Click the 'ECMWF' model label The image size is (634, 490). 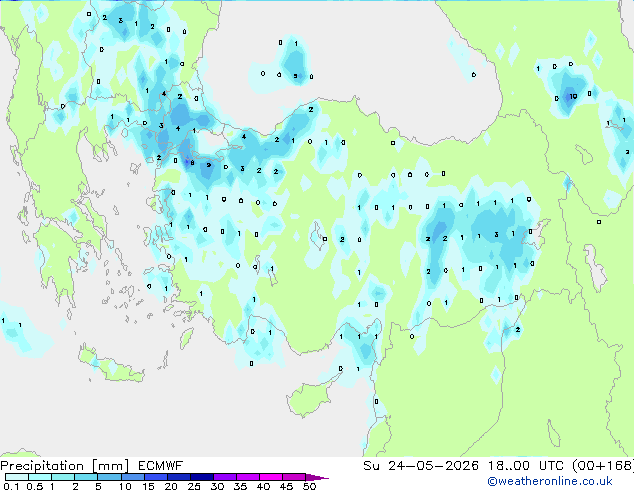[x=161, y=466]
